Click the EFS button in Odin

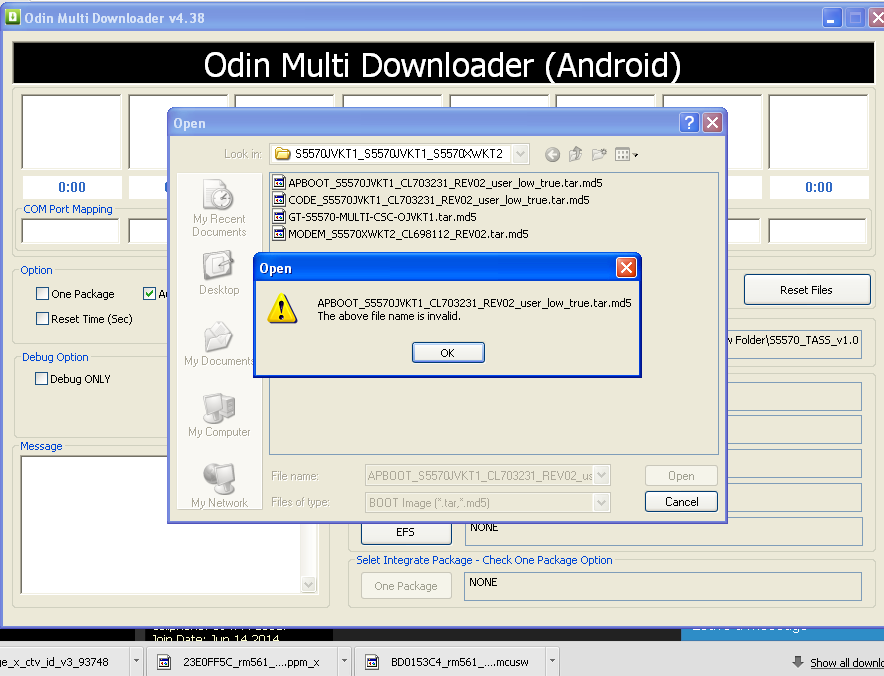[406, 533]
